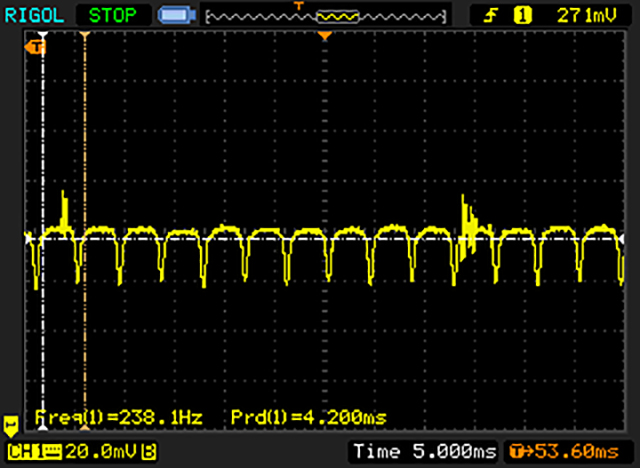
Task: Click the green STOP run status
Action: [x=113, y=15]
